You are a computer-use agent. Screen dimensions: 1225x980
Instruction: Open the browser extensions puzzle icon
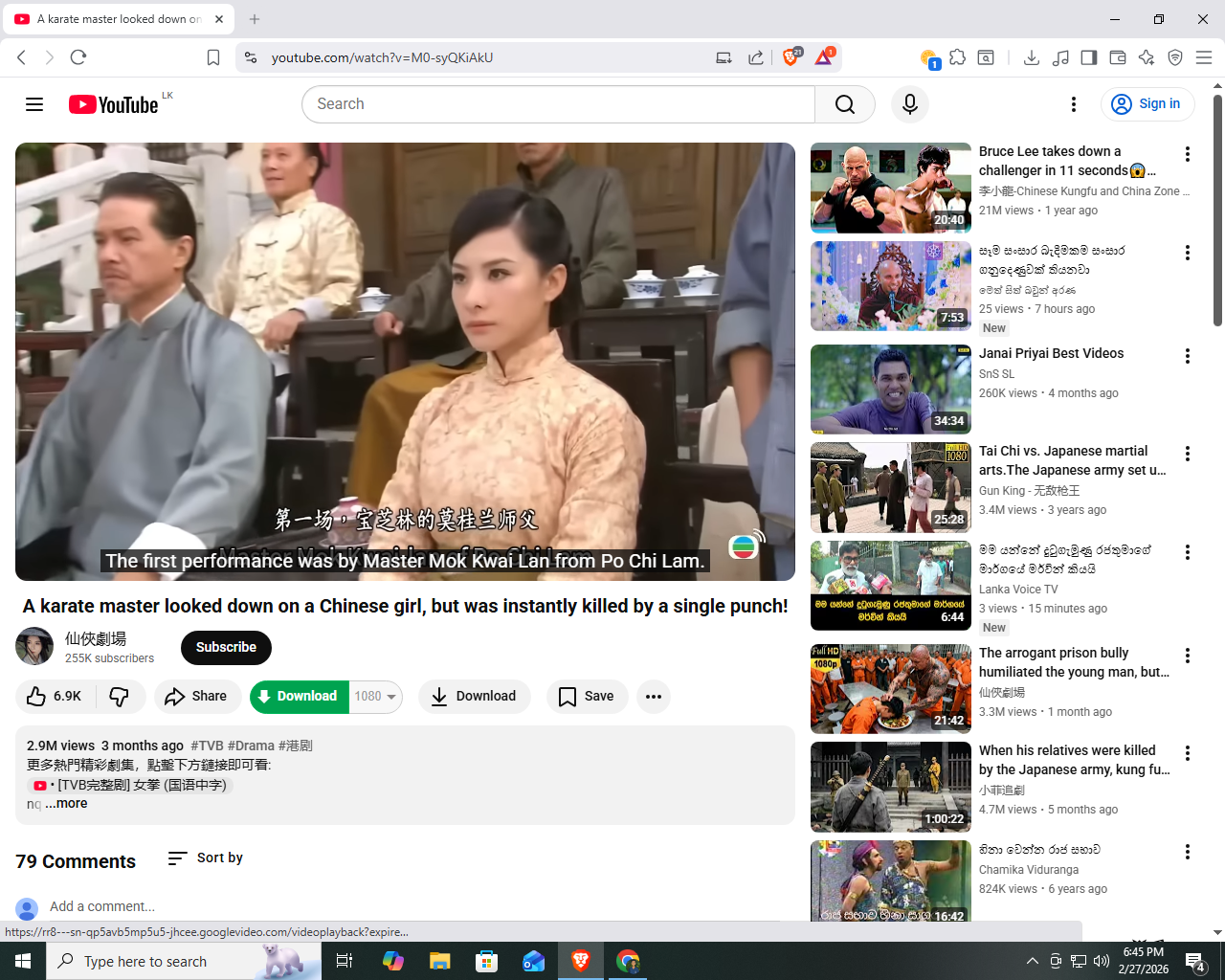pyautogui.click(x=957, y=57)
